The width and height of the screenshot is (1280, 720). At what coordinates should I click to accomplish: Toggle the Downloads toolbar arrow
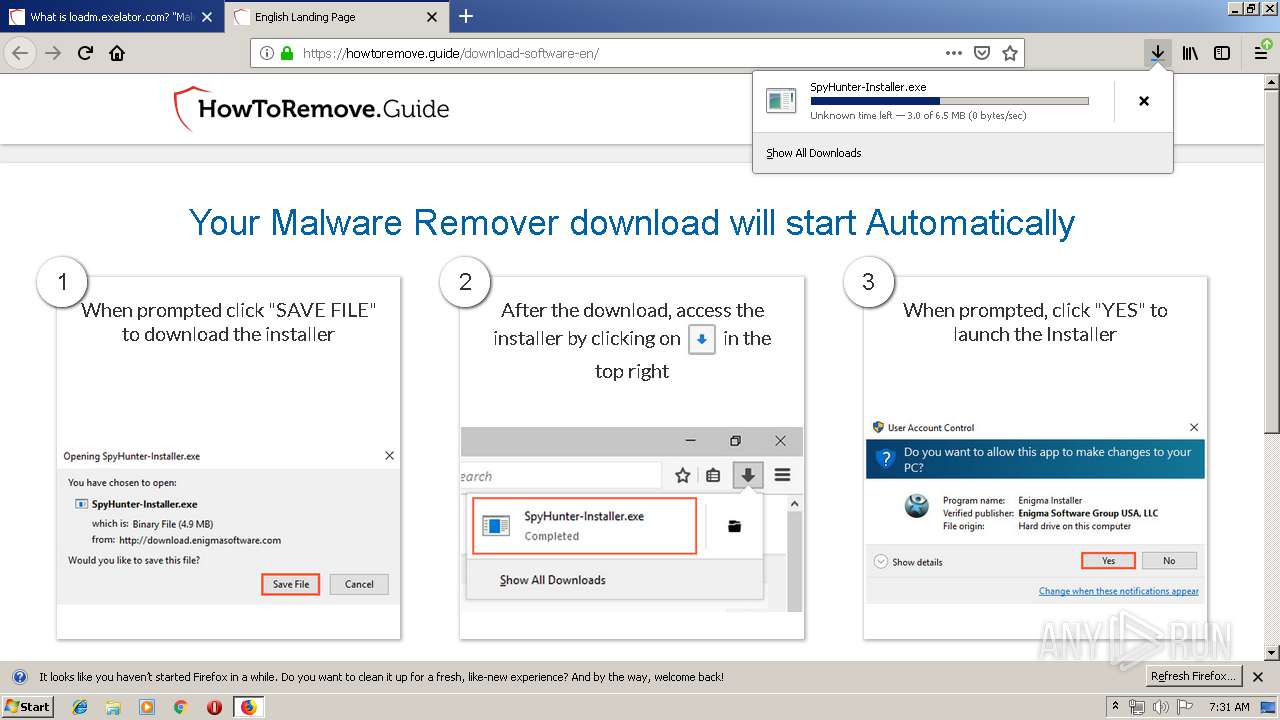(x=1157, y=53)
